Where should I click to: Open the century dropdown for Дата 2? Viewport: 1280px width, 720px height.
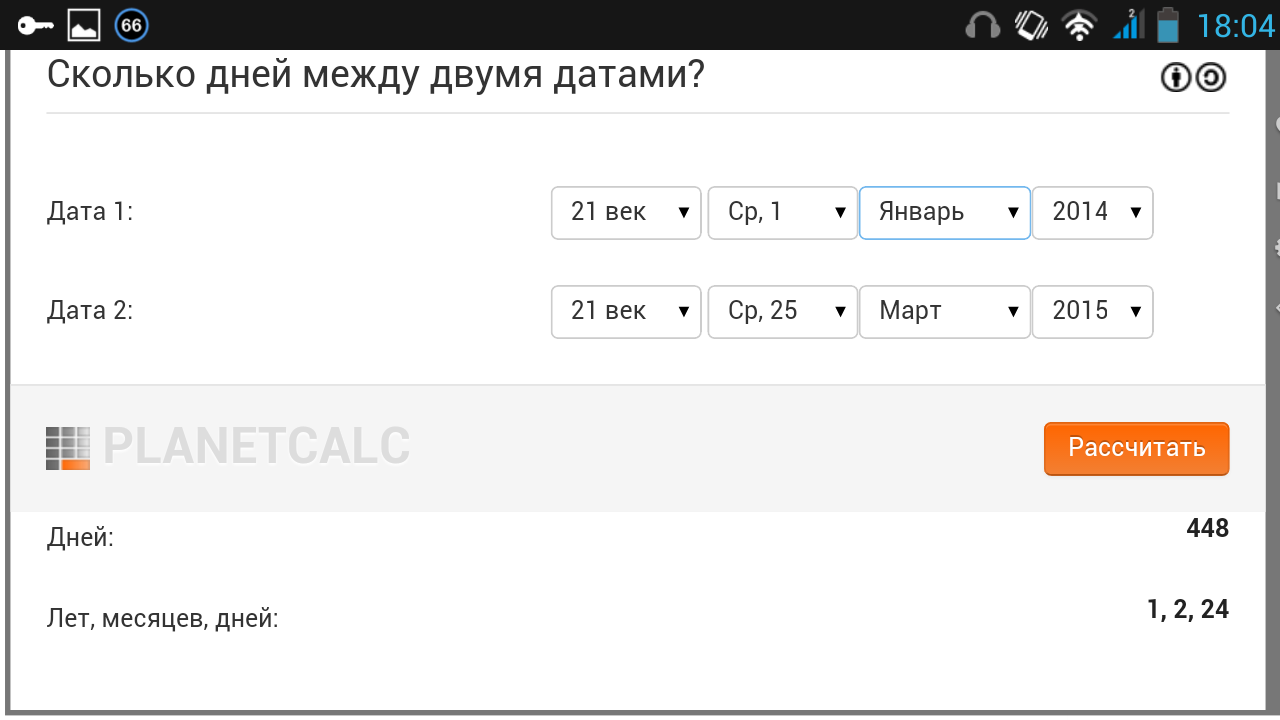point(626,312)
